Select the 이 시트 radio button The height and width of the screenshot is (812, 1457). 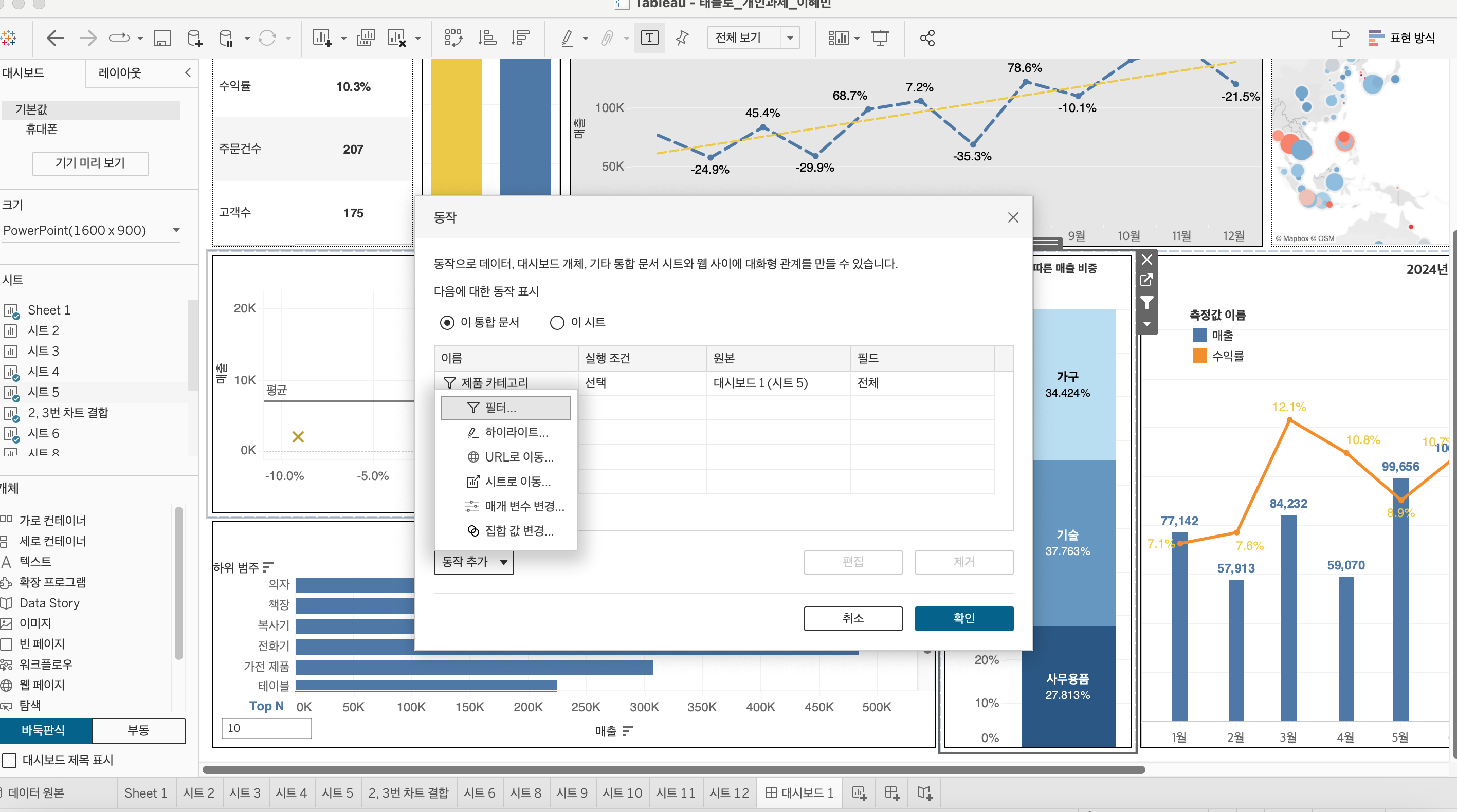(557, 322)
